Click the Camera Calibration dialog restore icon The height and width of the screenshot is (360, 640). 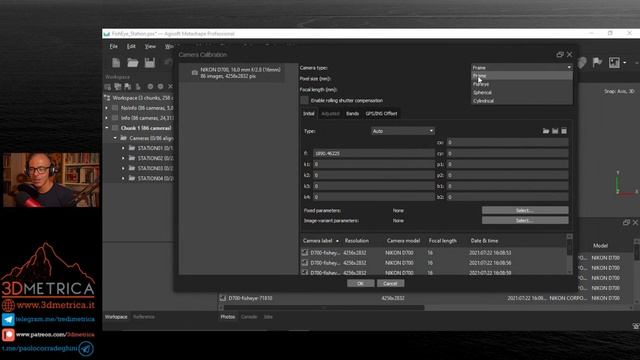click(560, 54)
